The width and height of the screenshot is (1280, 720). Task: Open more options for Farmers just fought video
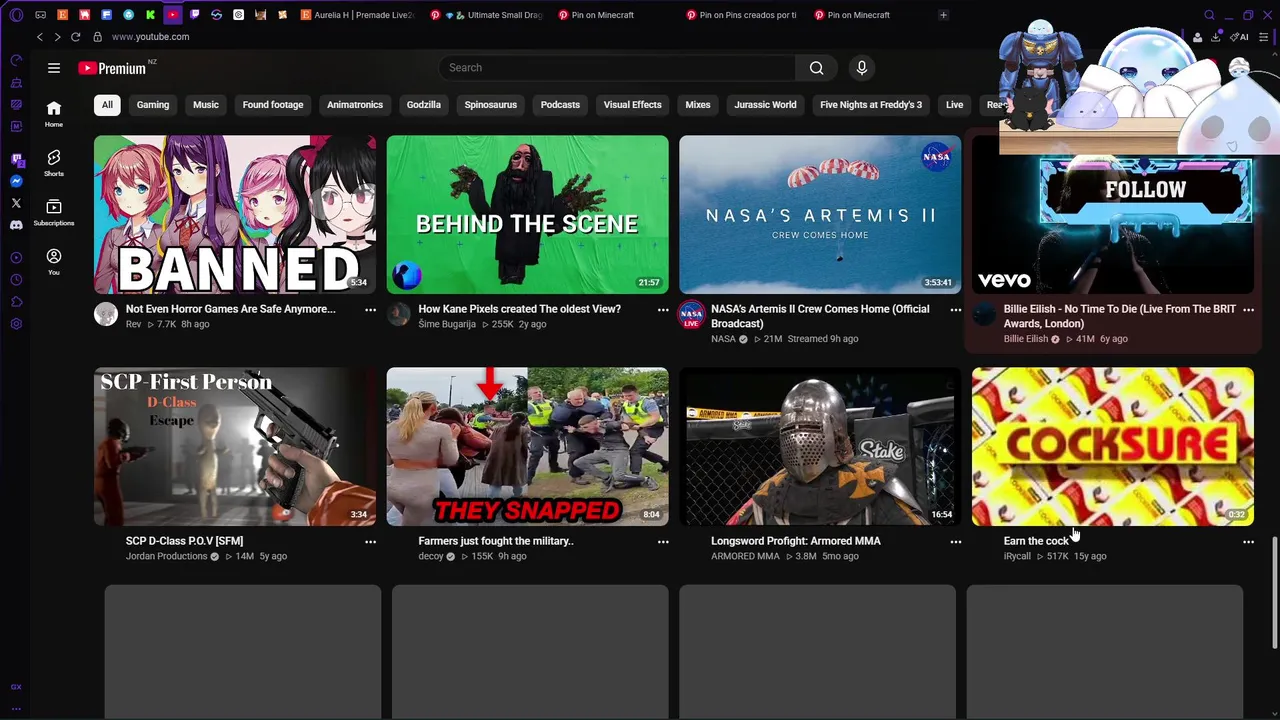coord(663,542)
